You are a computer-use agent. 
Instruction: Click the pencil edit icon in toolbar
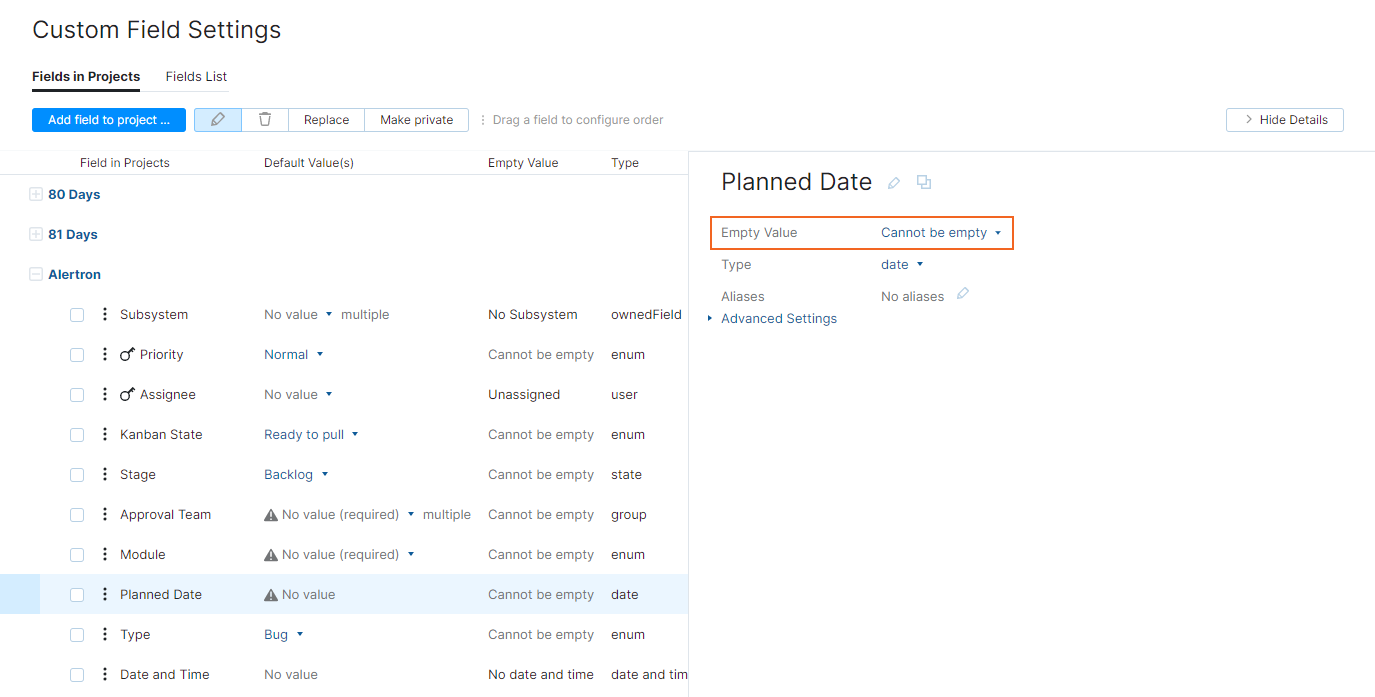click(x=218, y=120)
